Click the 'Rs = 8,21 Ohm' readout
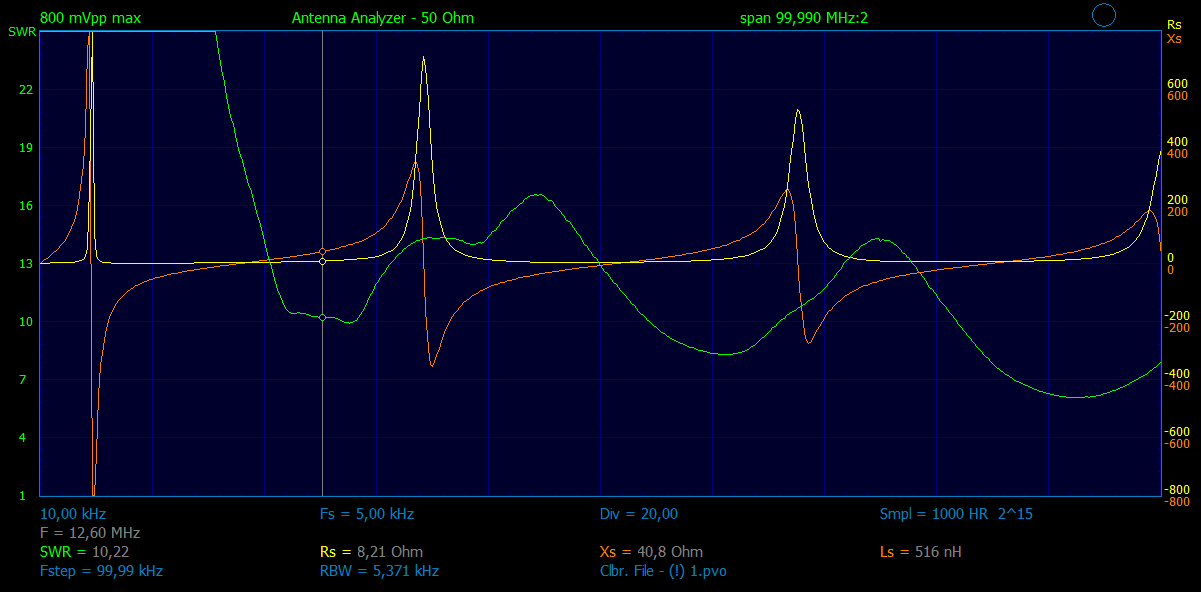The image size is (1201, 592). point(371,552)
